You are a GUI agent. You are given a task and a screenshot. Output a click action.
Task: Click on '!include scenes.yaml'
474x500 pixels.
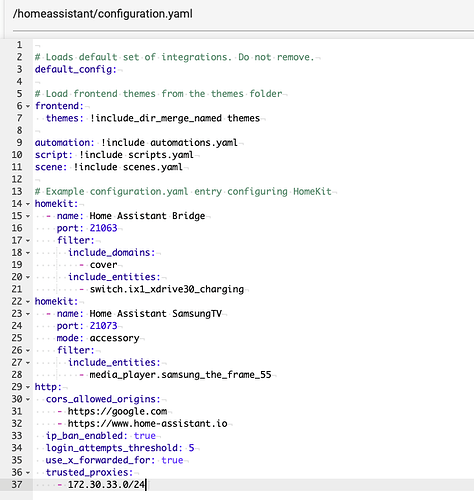(x=128, y=167)
